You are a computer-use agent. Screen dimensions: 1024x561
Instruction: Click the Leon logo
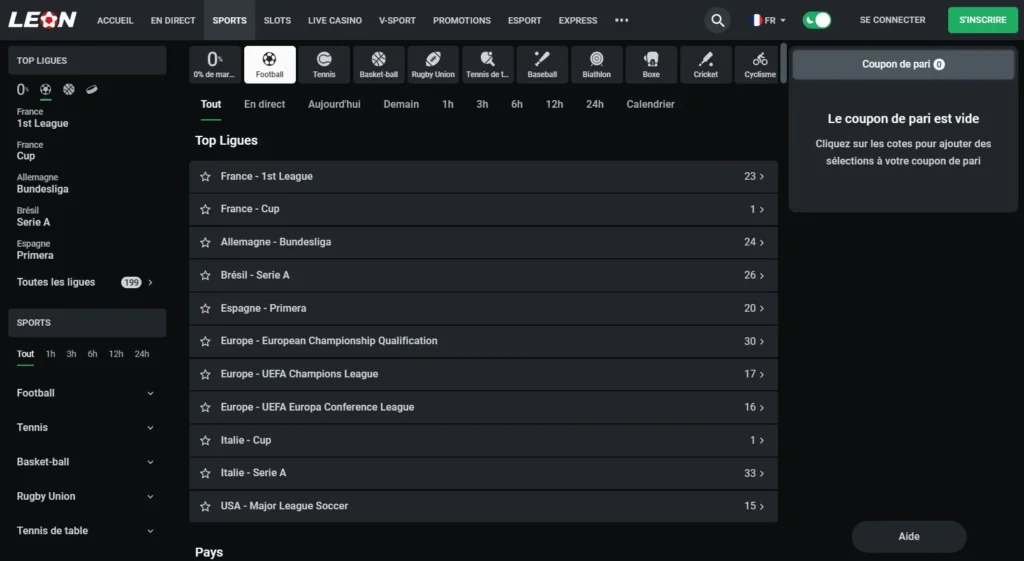(42, 20)
